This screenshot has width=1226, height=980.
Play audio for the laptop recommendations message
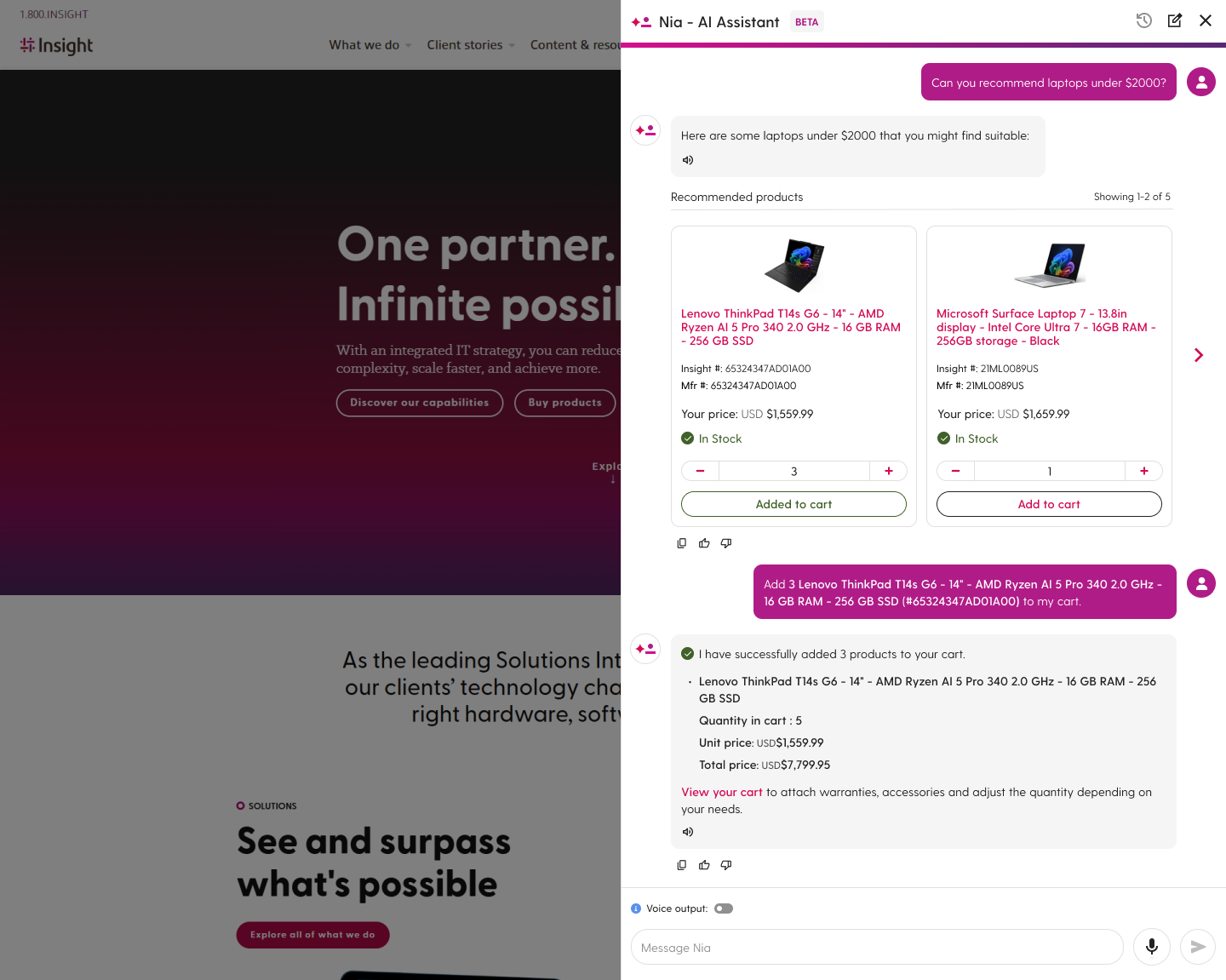pyautogui.click(x=688, y=160)
